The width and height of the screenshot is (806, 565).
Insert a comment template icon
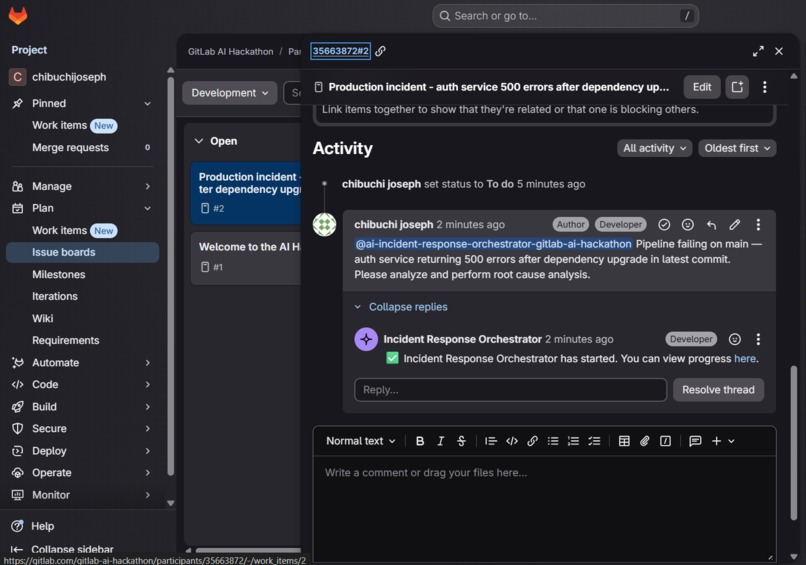pos(695,441)
